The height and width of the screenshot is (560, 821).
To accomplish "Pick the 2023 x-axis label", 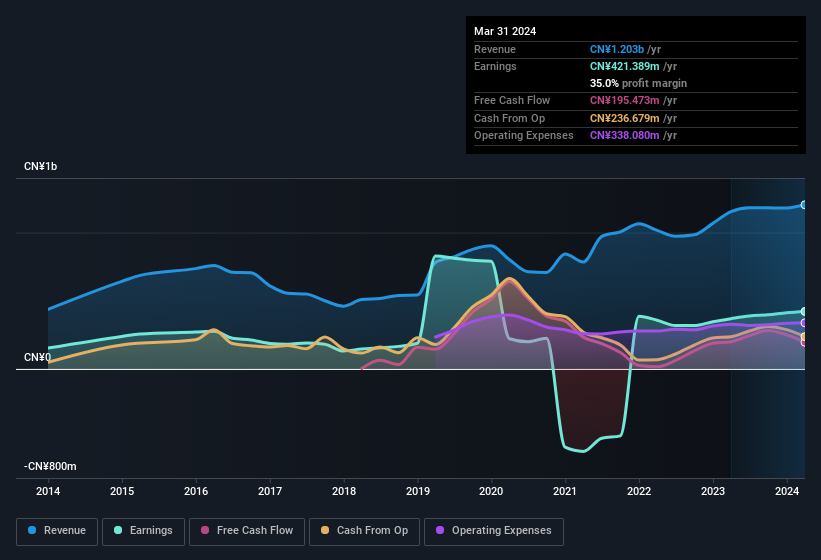I will coord(713,491).
